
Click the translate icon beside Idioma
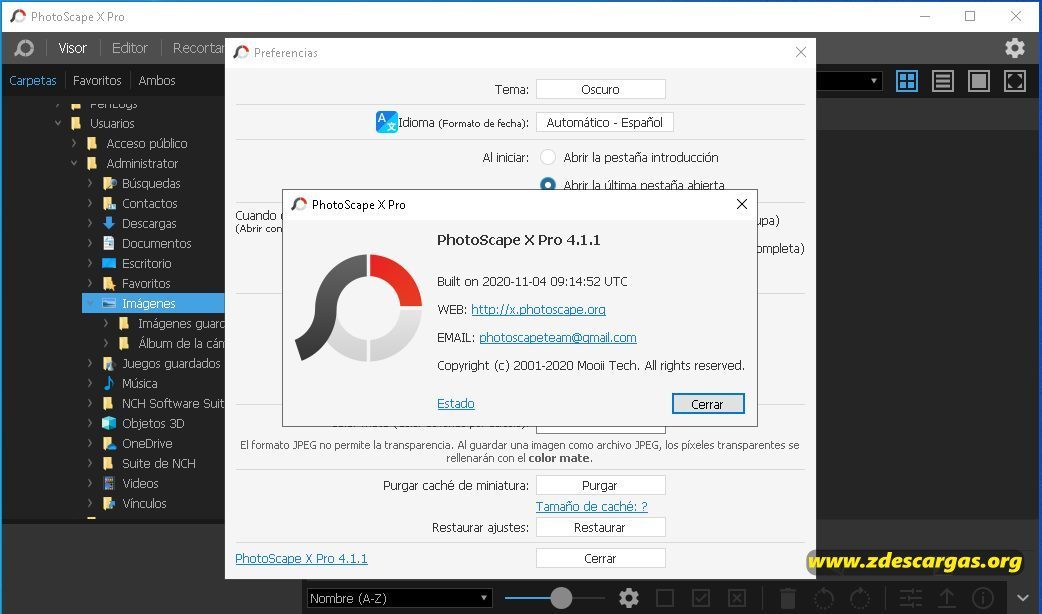click(x=386, y=122)
